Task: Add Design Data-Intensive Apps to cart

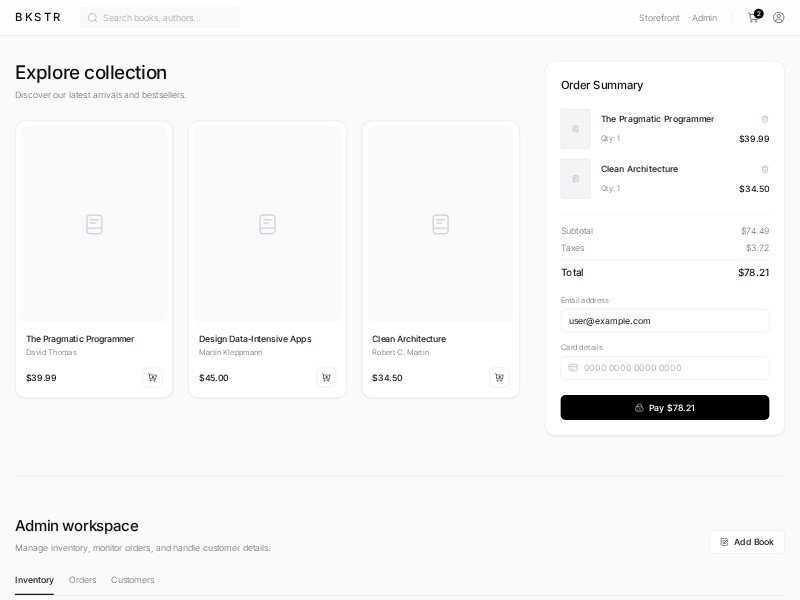Action: click(x=326, y=378)
